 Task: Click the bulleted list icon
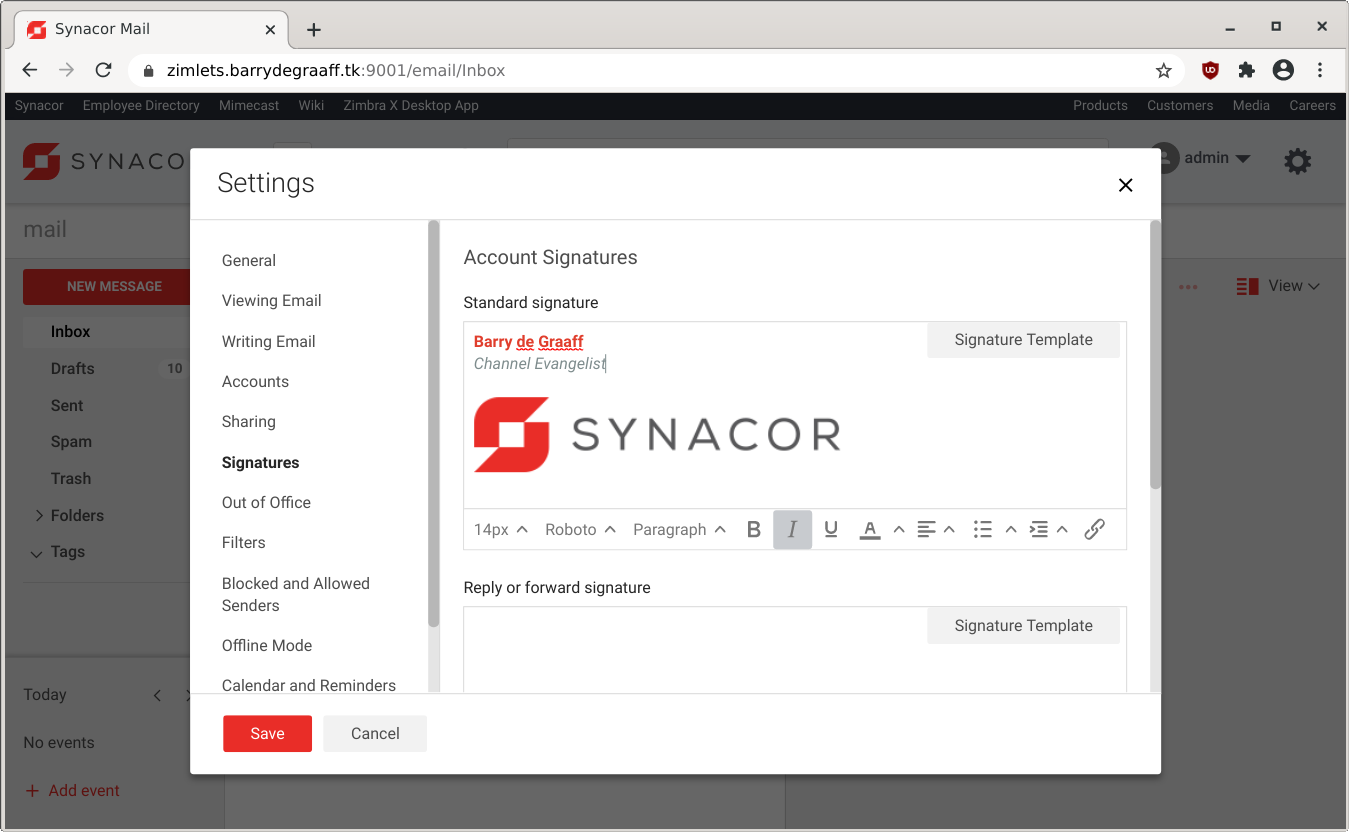pyautogui.click(x=983, y=530)
